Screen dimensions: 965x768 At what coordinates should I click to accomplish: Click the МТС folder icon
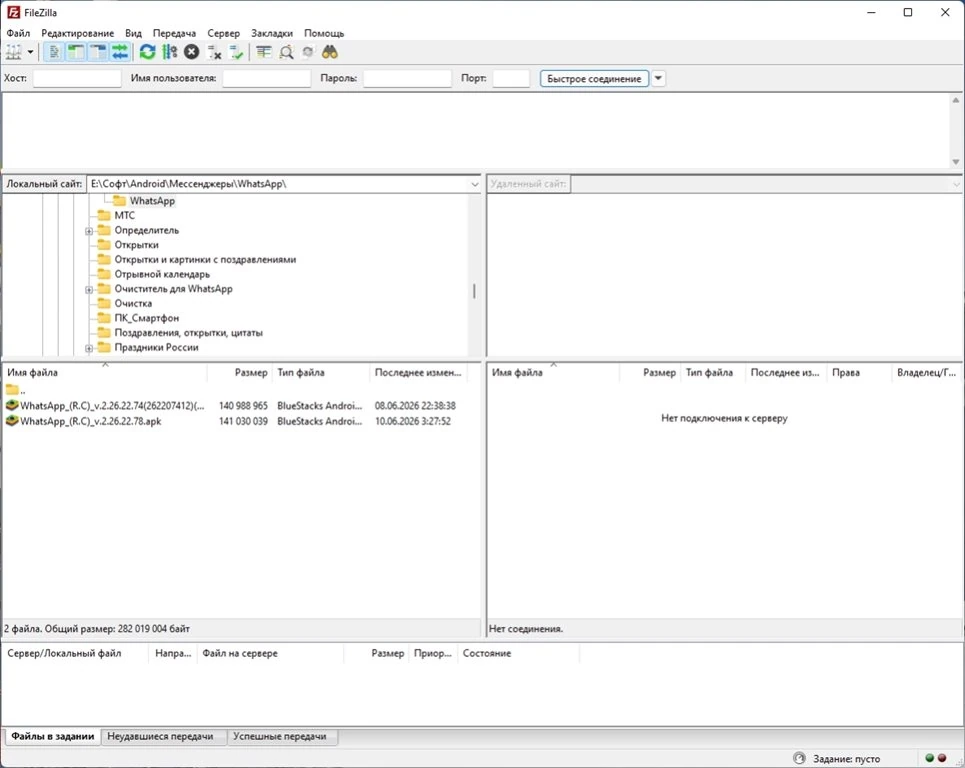point(104,215)
